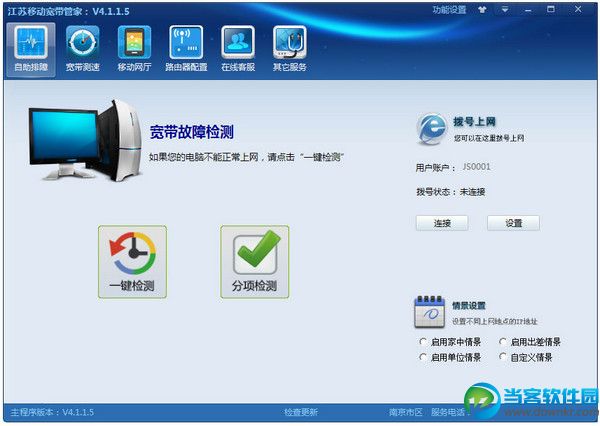Click the 设置 settings button

[514, 223]
